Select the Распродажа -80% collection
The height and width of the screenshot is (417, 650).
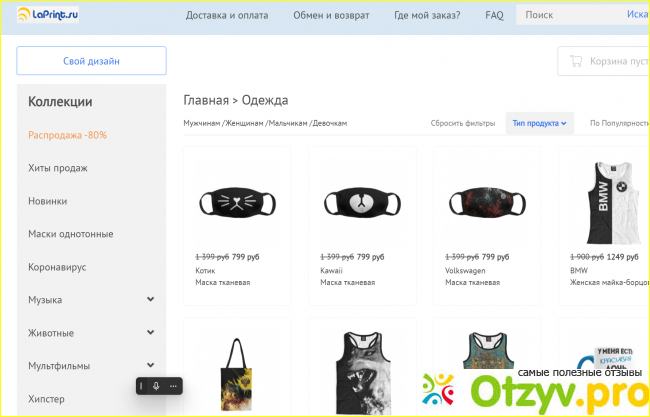[68, 135]
